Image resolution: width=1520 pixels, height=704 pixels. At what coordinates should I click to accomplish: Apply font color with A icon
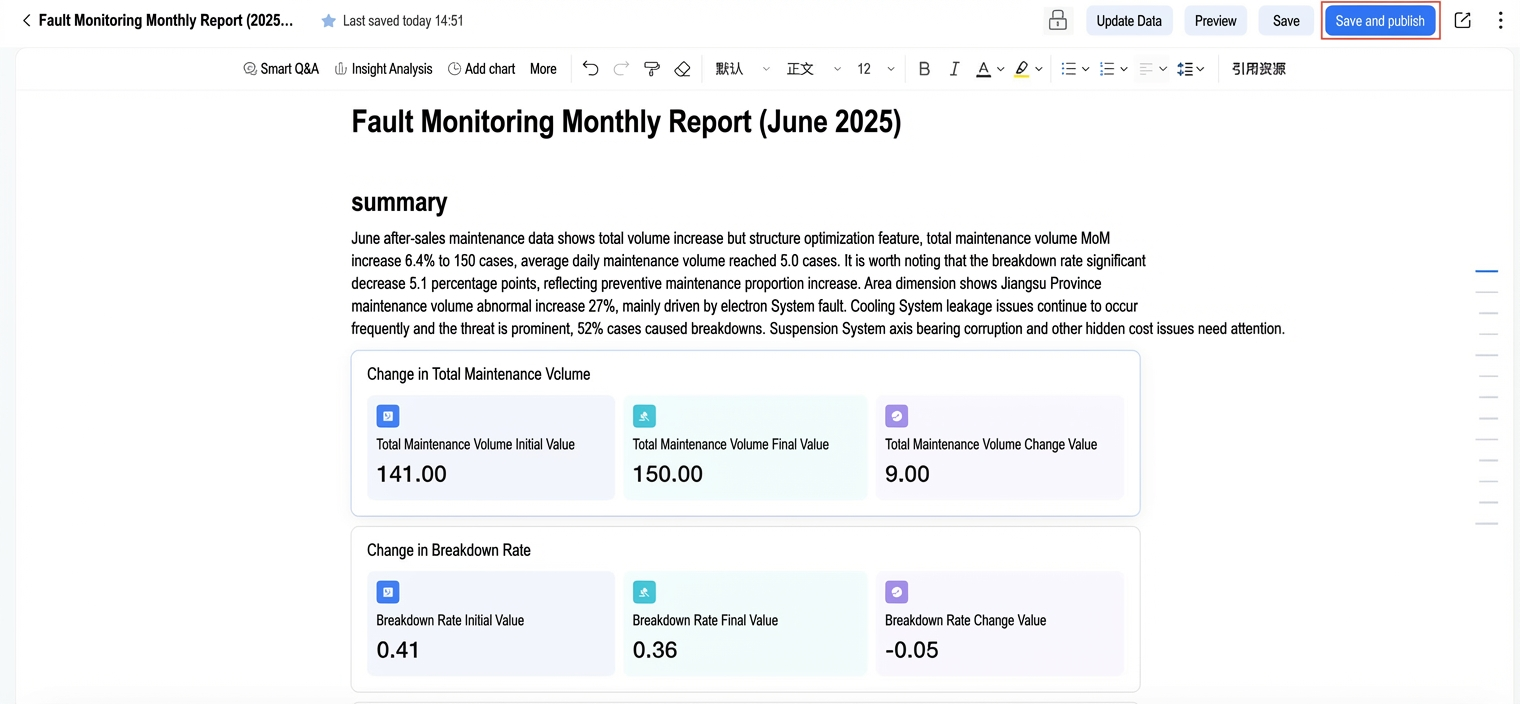click(x=984, y=69)
